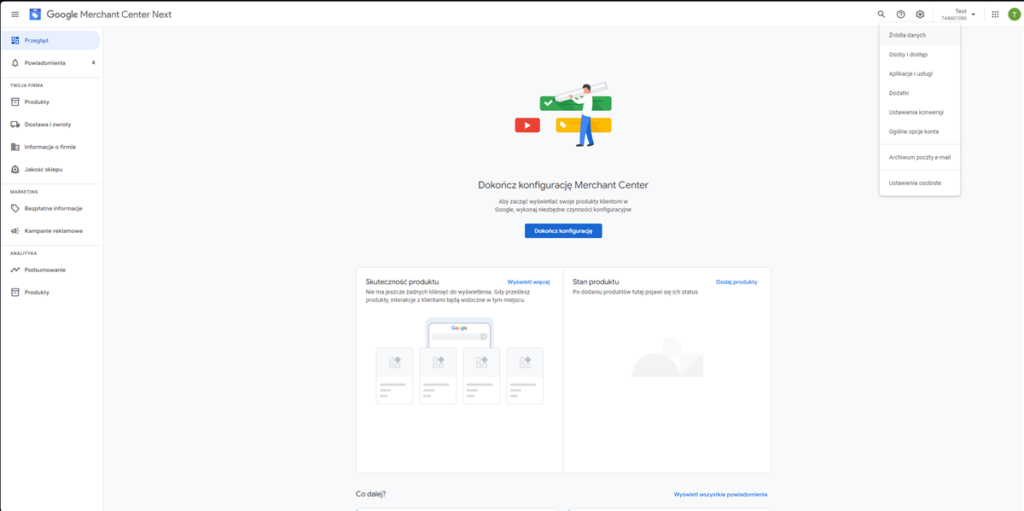Screen dimensions: 1024x511
Task: Click the Przegląd dashboard icon
Action: pos(15,41)
